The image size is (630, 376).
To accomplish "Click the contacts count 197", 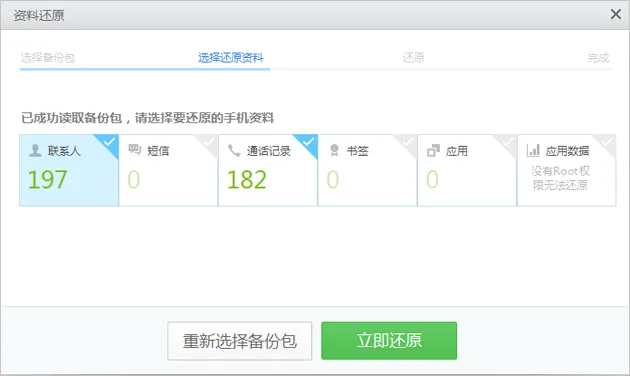I will (47, 180).
